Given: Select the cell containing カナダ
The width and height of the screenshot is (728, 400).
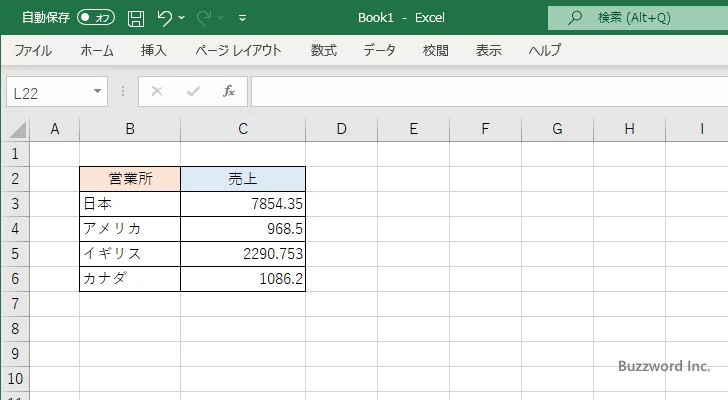Looking at the screenshot, I should tap(130, 279).
